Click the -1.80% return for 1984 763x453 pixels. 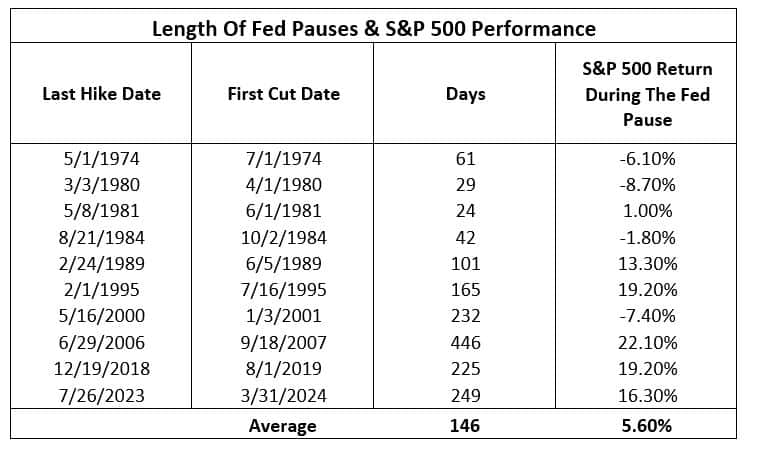647,237
